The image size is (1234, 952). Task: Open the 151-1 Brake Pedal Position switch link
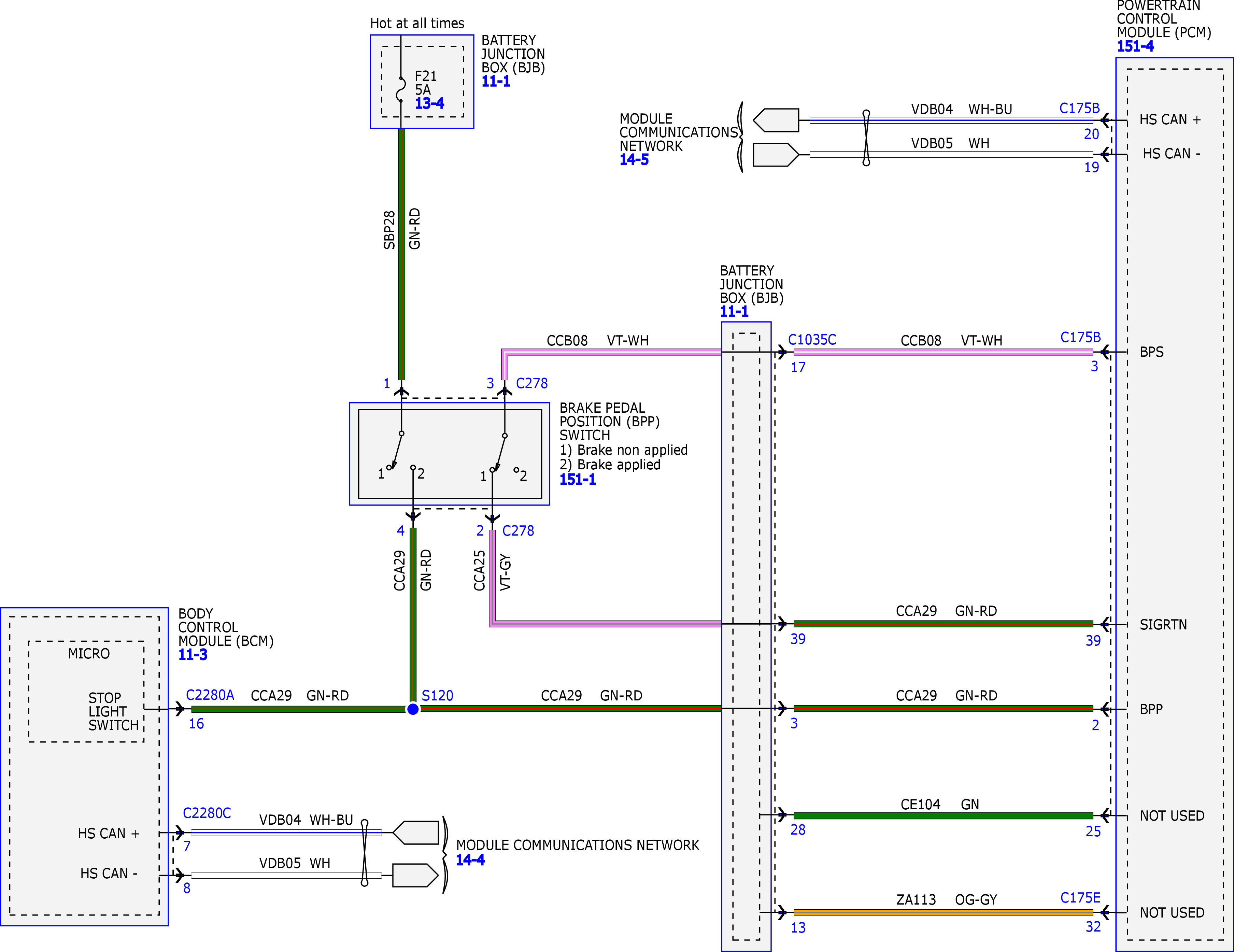point(578,480)
